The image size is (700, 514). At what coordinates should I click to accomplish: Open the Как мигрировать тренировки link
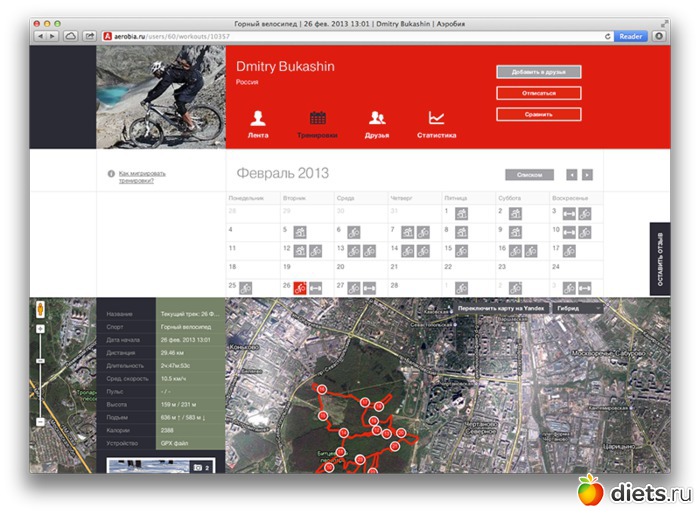tap(142, 177)
